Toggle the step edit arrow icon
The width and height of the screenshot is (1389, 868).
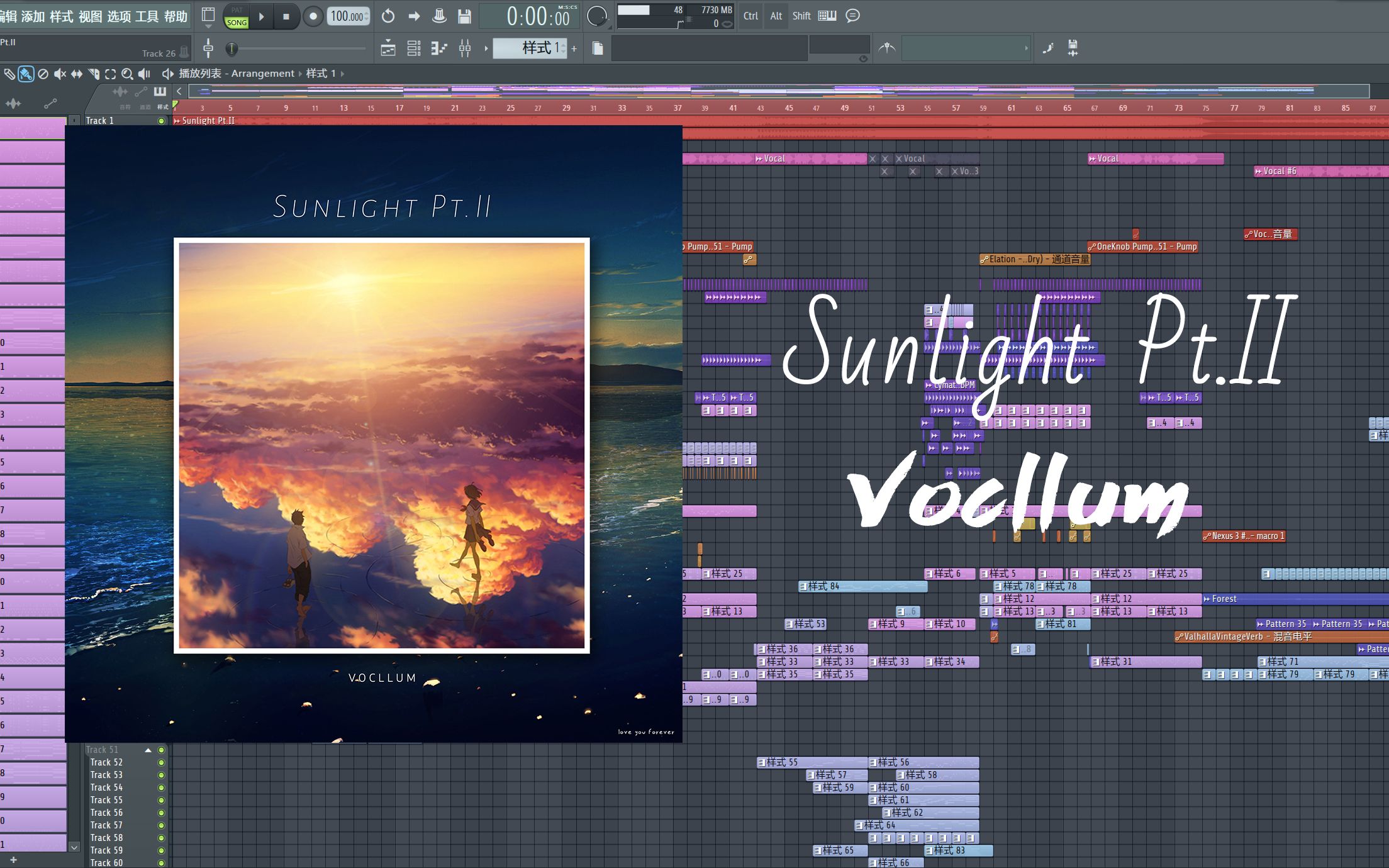(x=414, y=16)
